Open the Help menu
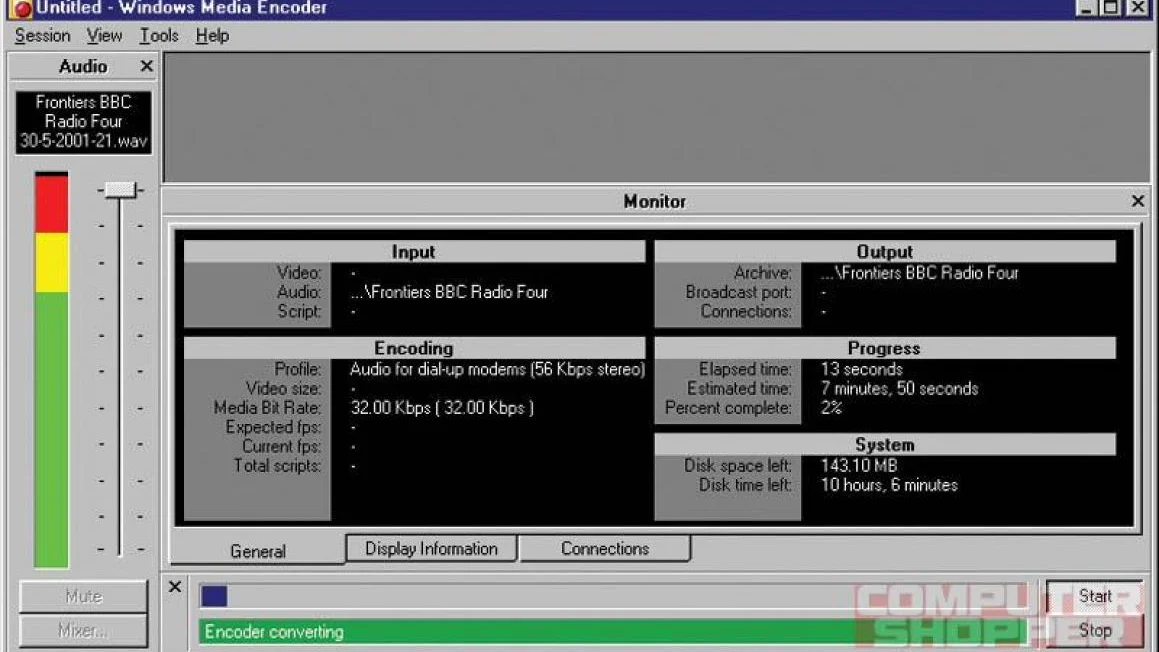Viewport: 1159px width, 652px height. coord(212,36)
